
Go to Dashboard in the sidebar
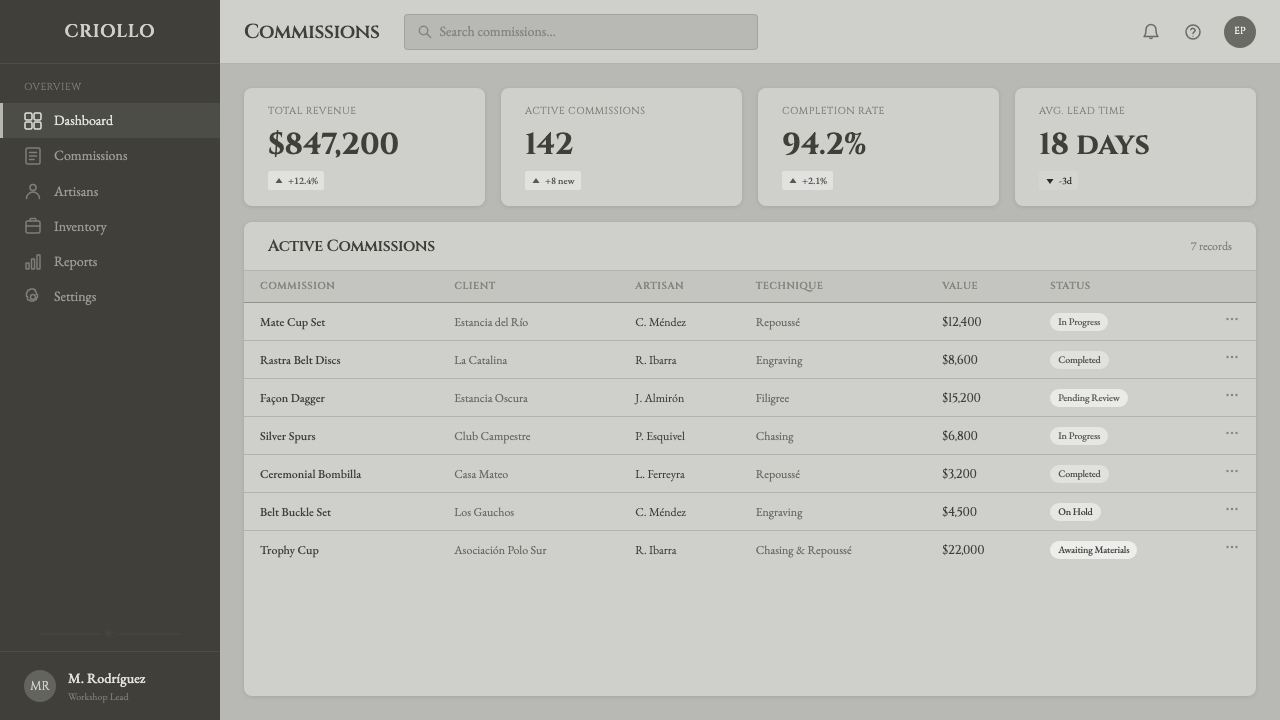click(110, 121)
